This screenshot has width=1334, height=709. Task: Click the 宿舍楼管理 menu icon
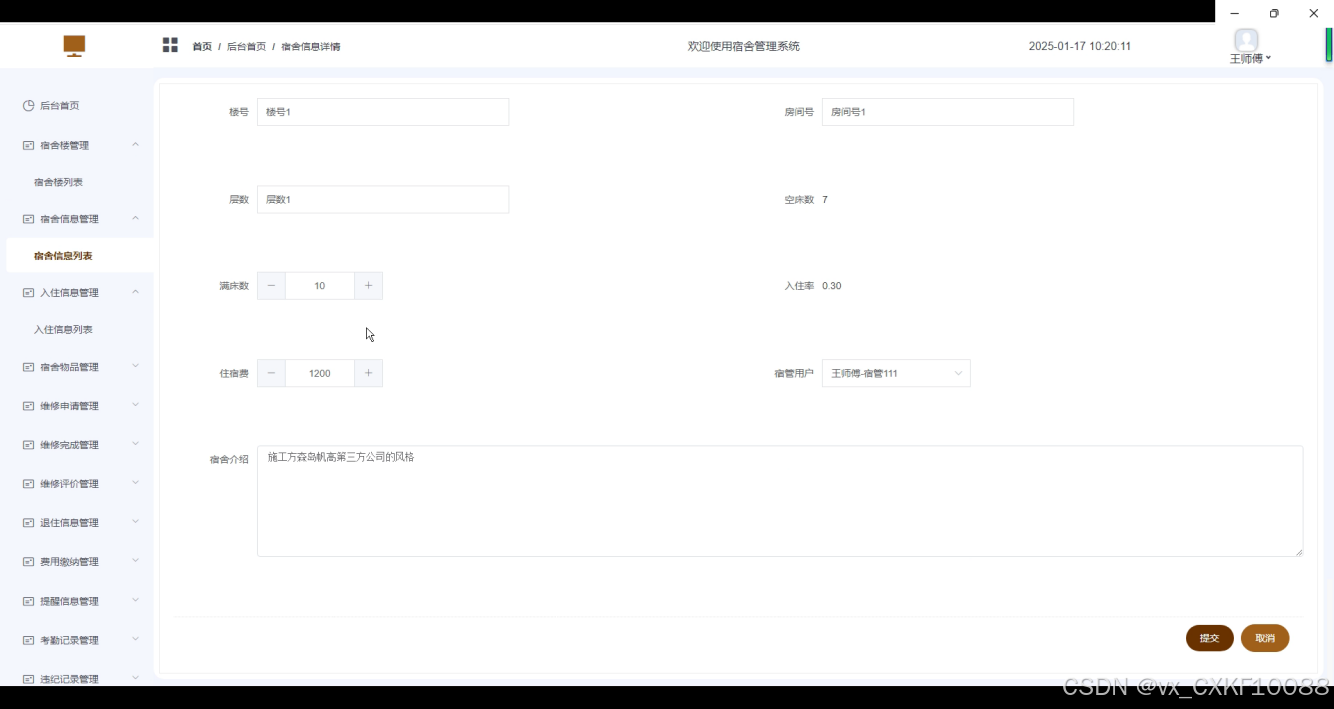coord(29,145)
